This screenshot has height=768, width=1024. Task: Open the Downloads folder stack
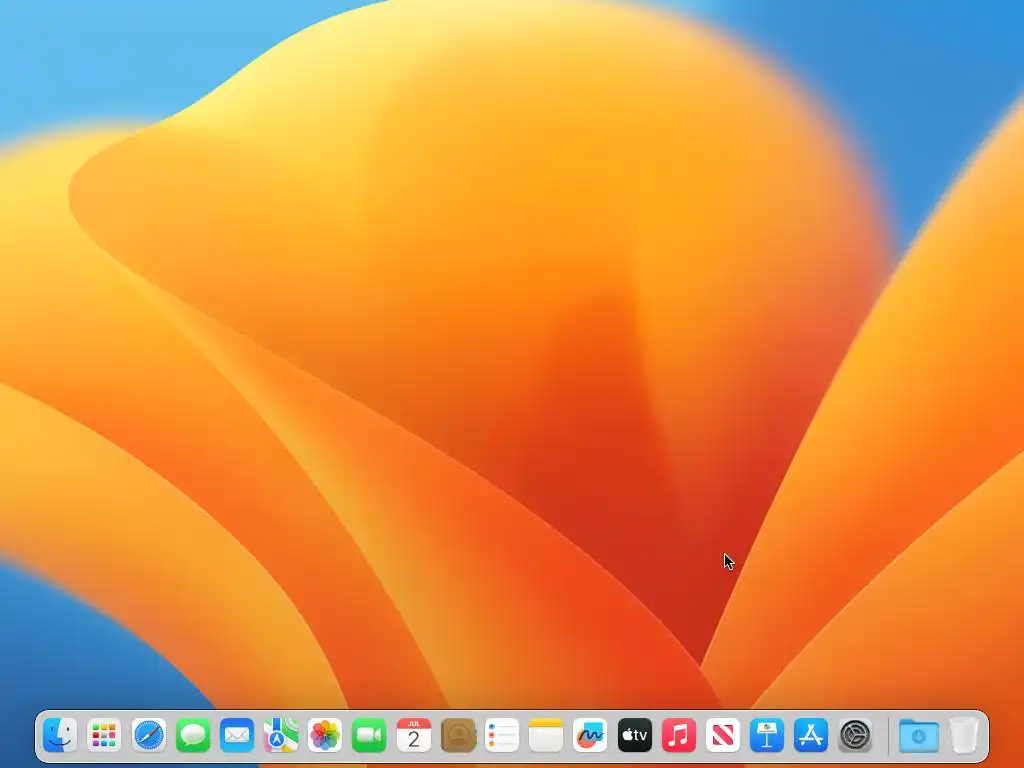pyautogui.click(x=919, y=735)
